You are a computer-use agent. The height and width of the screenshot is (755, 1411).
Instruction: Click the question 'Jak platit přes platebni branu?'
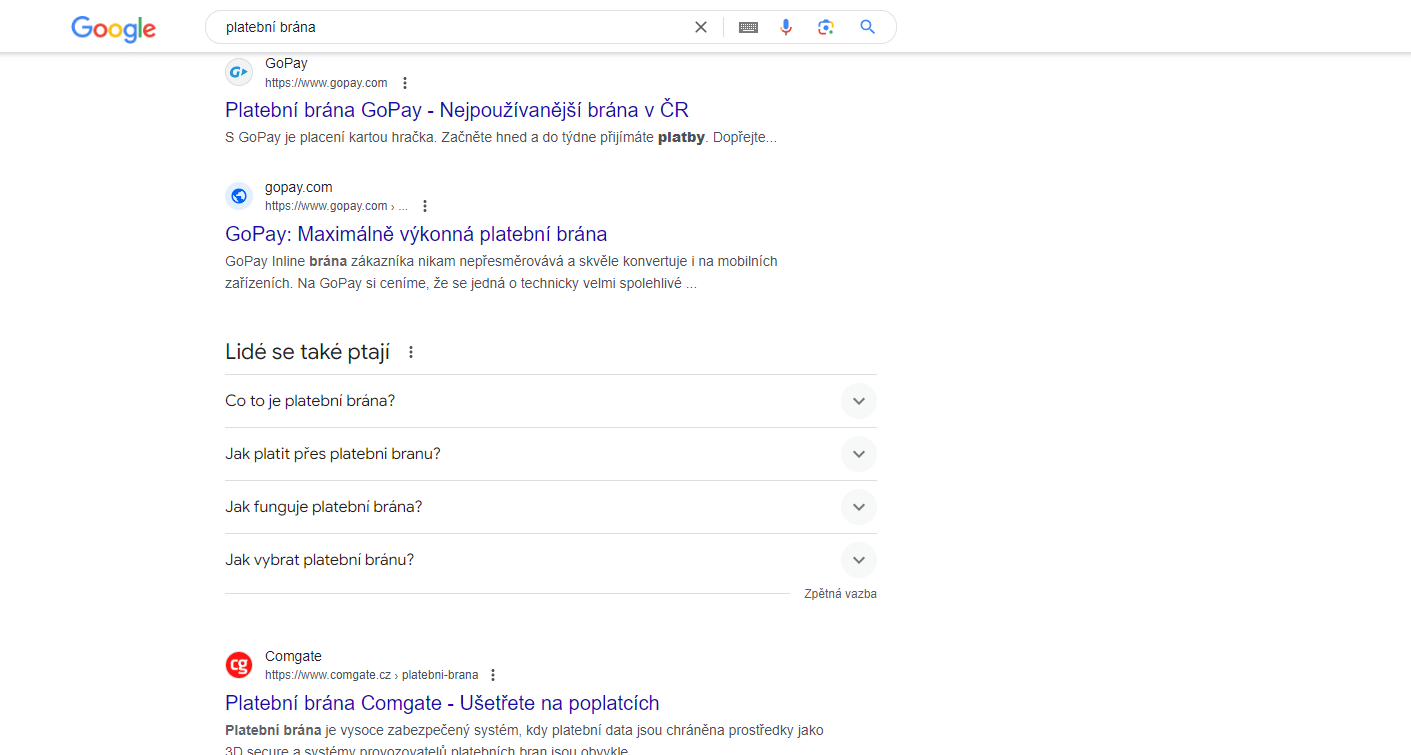click(x=333, y=454)
